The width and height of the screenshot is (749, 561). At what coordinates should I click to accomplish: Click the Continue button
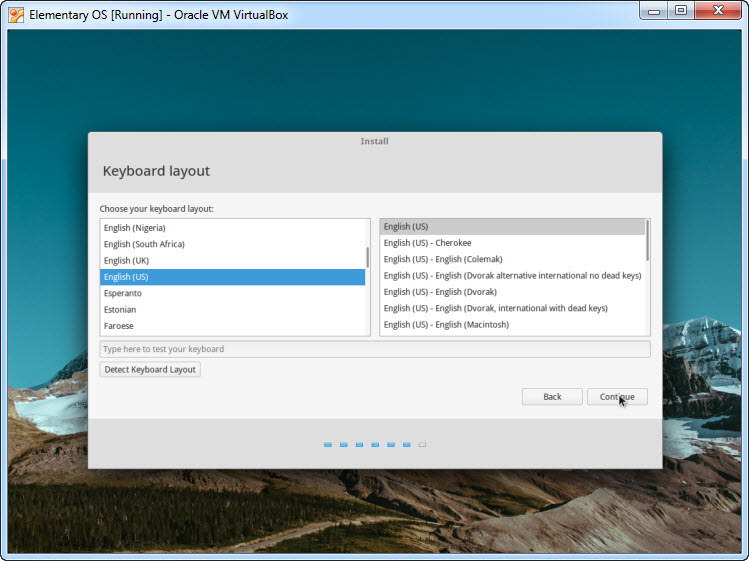(x=617, y=397)
